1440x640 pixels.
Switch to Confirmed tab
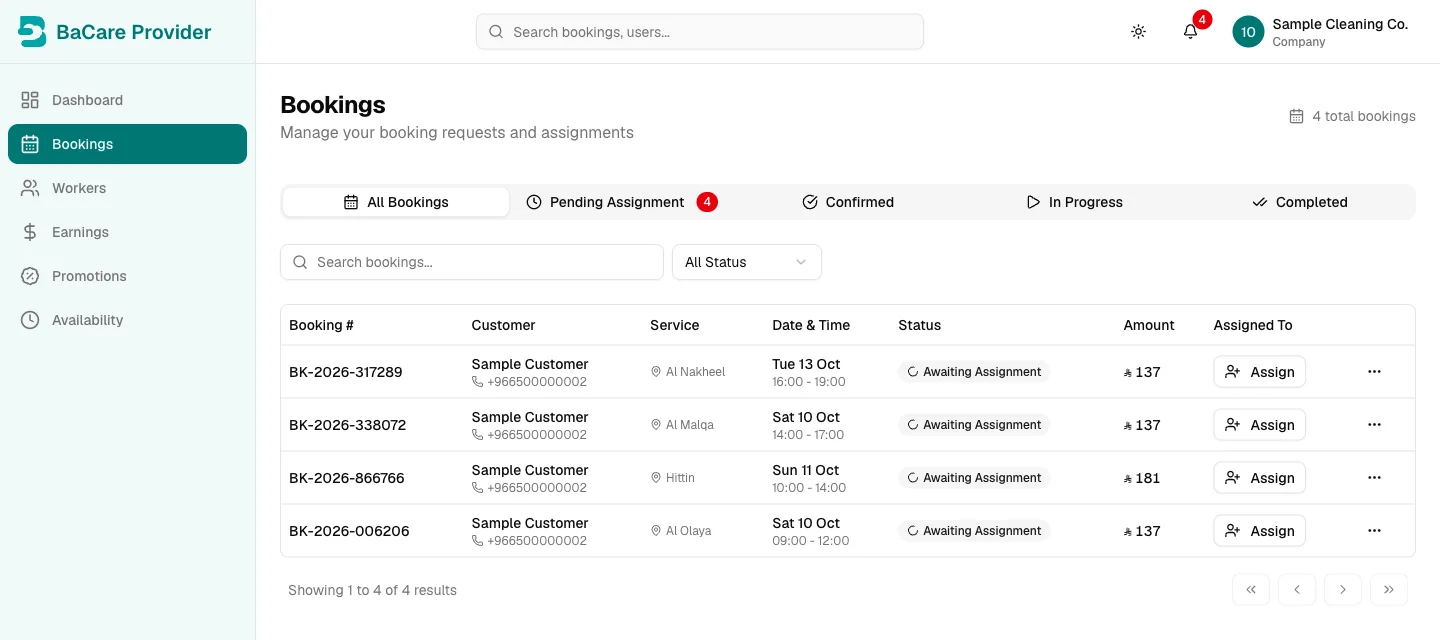(848, 202)
